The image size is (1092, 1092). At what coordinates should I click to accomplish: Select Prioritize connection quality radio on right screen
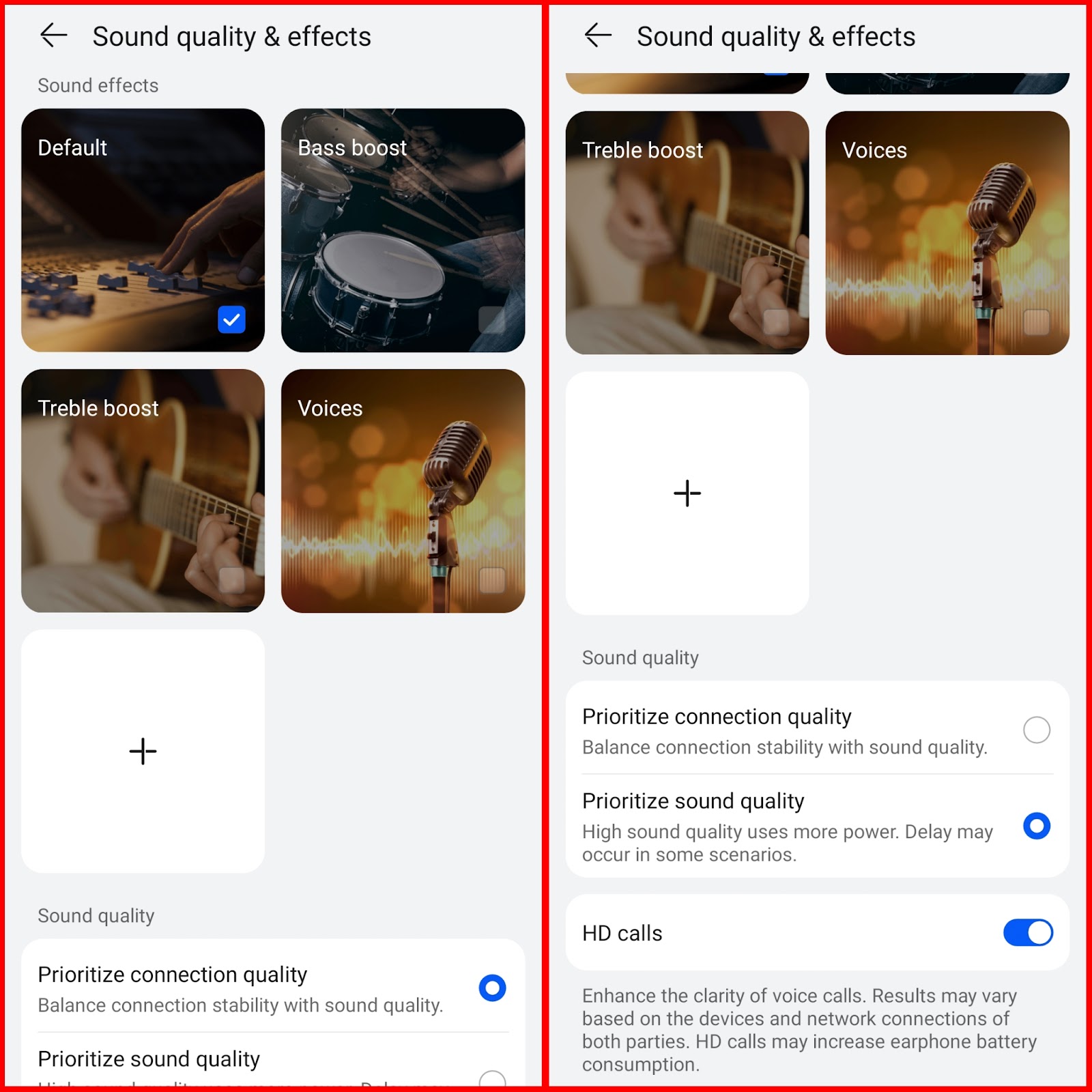(1036, 730)
